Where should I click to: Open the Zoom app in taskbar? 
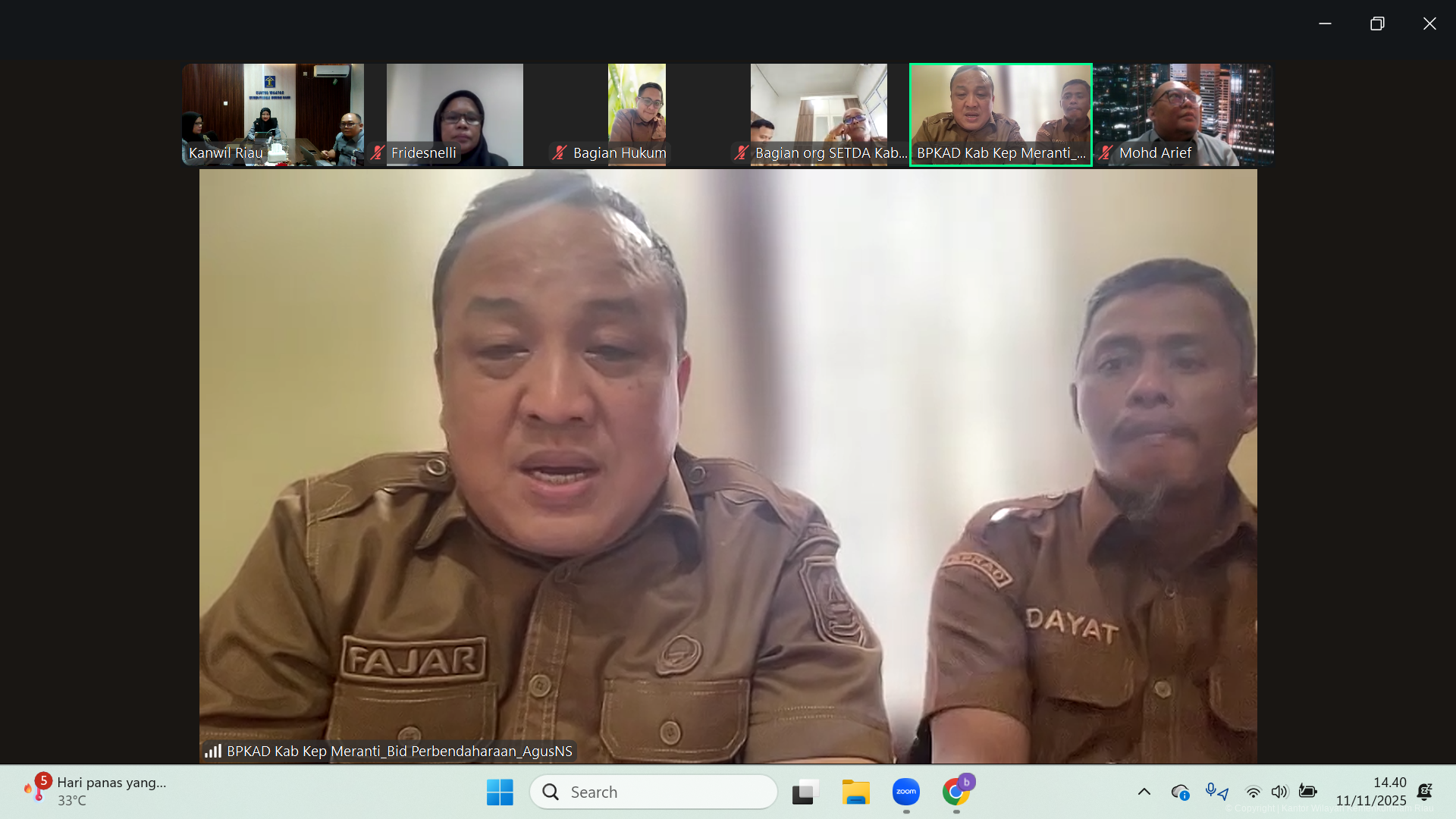905,792
